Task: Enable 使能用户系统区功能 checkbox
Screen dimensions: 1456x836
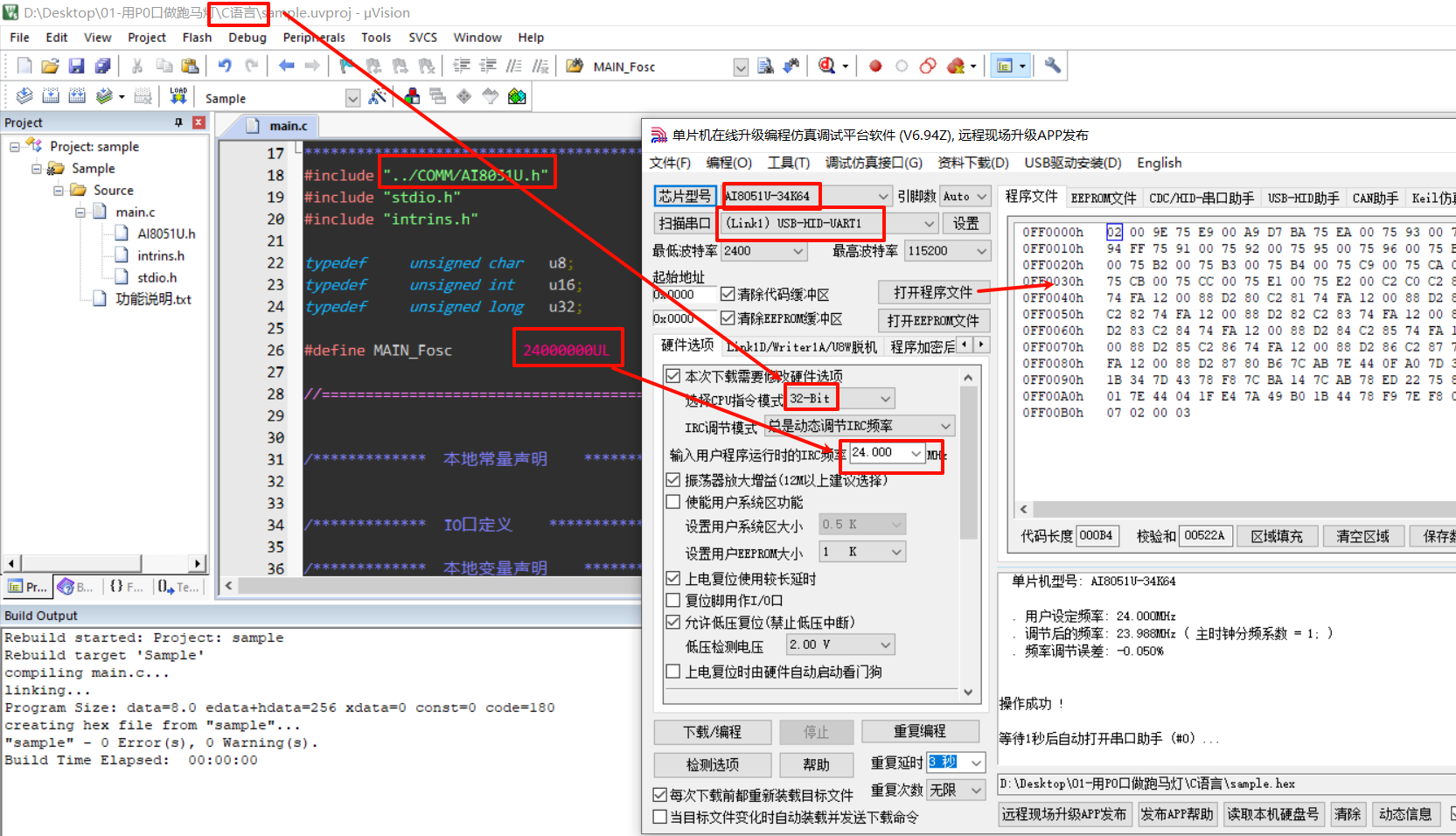Action: [672, 502]
